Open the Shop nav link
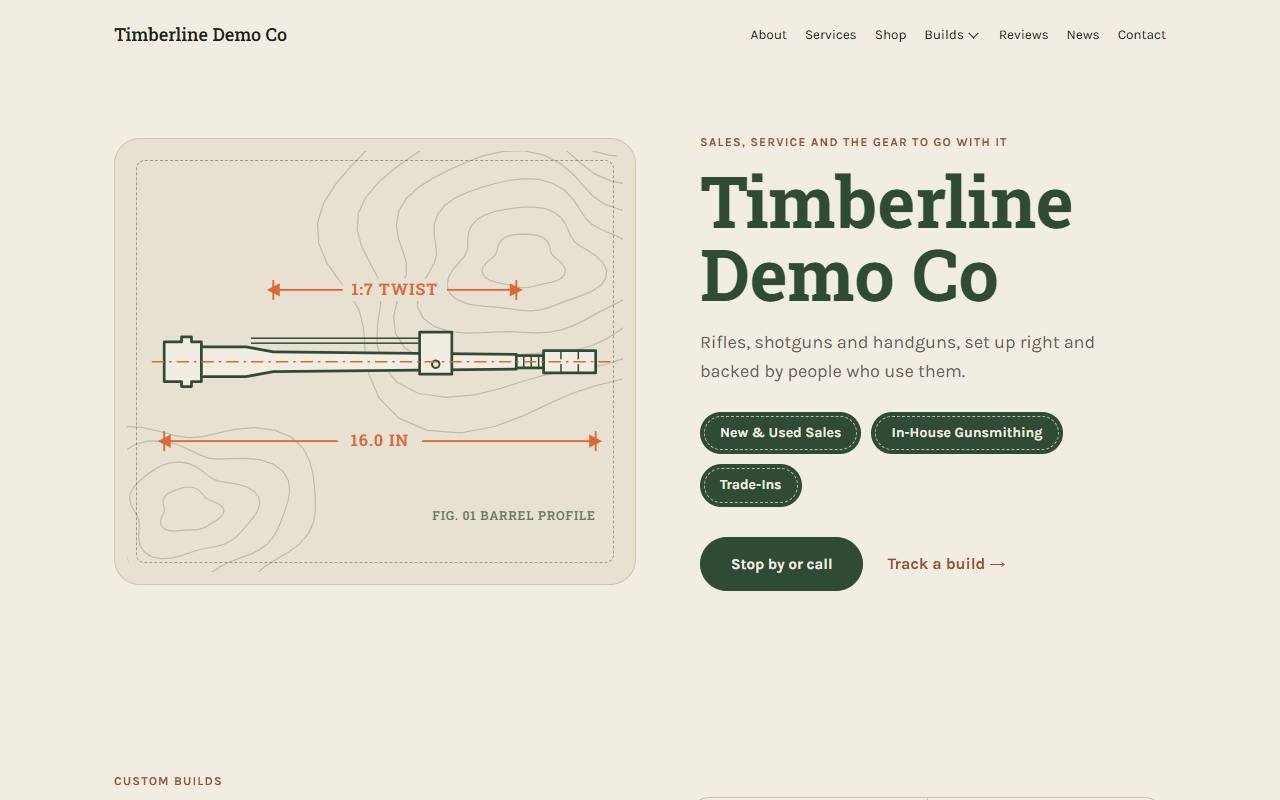Screen dimensions: 1280x800 click(x=890, y=35)
